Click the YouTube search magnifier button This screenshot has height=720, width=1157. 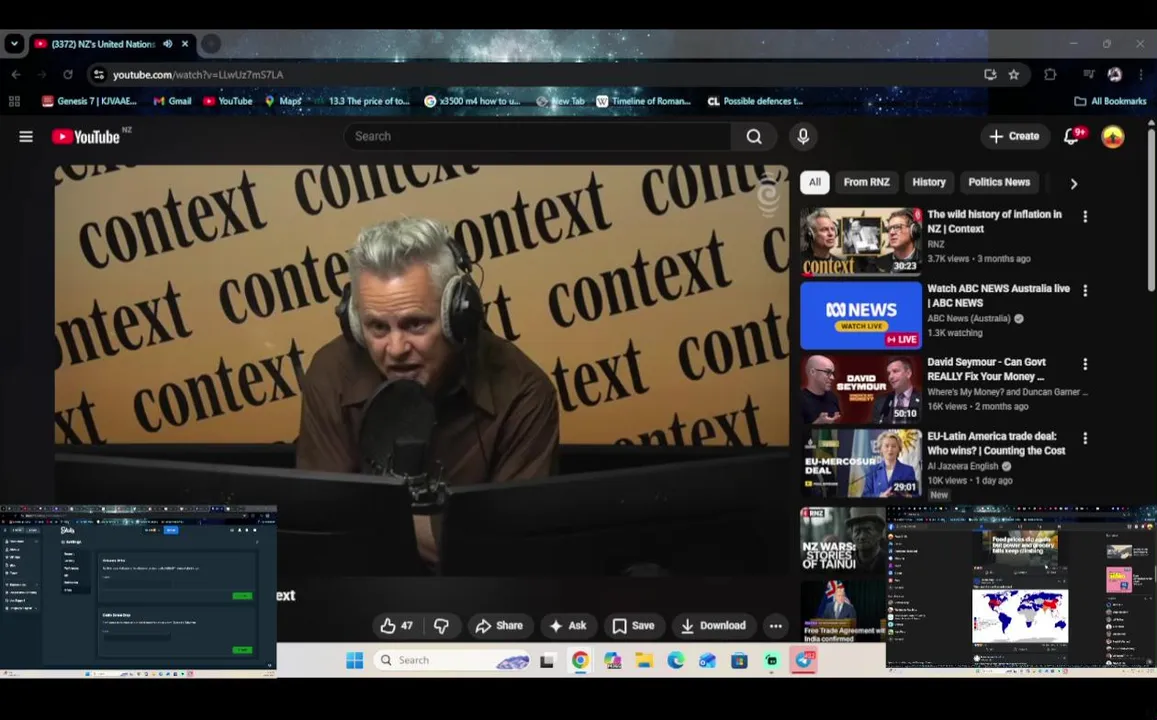point(753,136)
